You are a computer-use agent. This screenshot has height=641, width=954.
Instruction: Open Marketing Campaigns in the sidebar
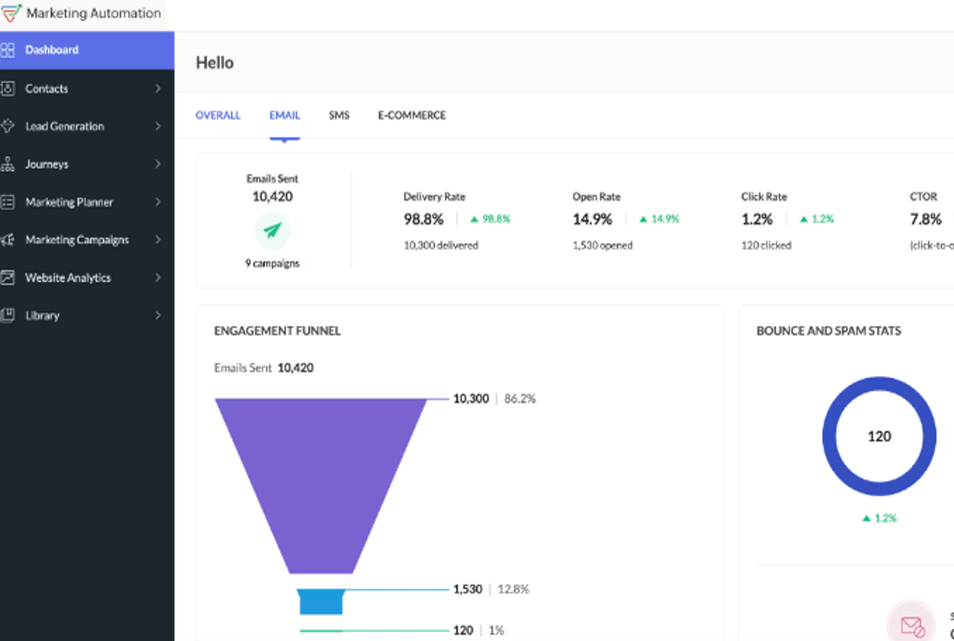coord(87,240)
